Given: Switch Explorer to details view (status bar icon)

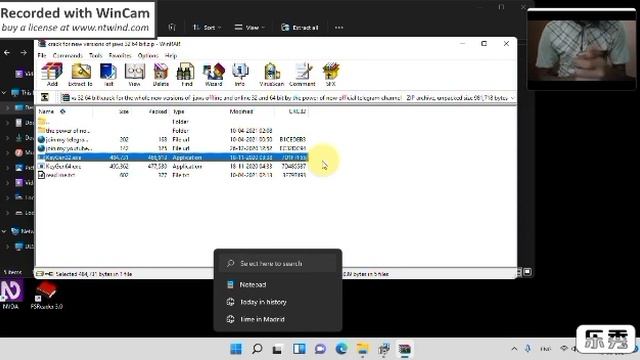Looking at the screenshot, I should point(519,272).
